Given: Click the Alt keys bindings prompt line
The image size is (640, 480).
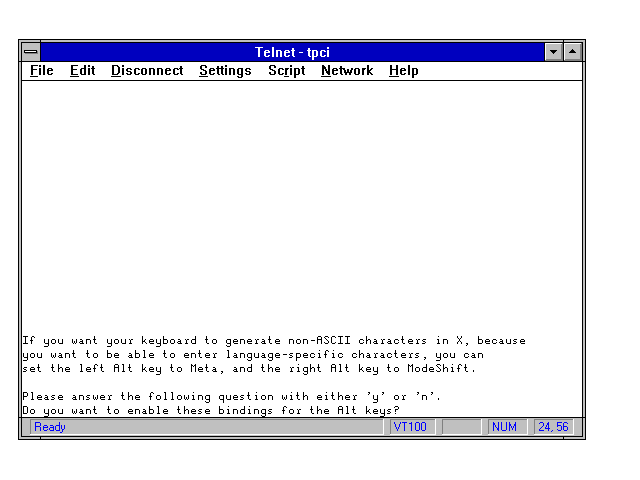Looking at the screenshot, I should (210, 411).
